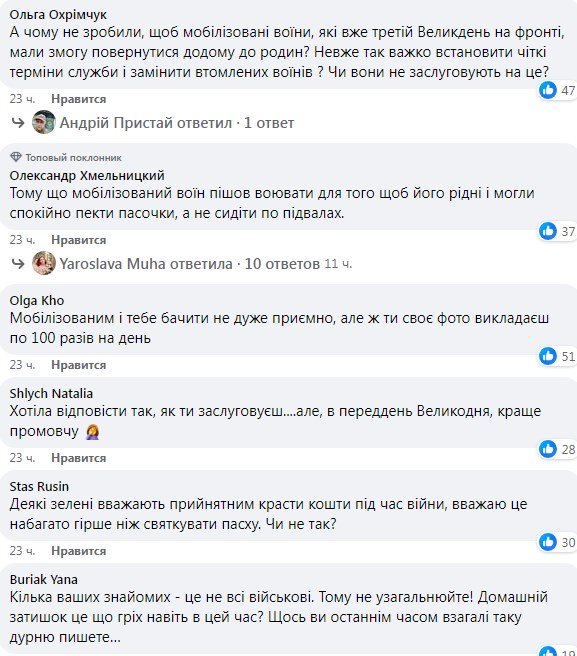
Task: Click Нравится under Stas Rusin's comment
Action: pos(79,551)
